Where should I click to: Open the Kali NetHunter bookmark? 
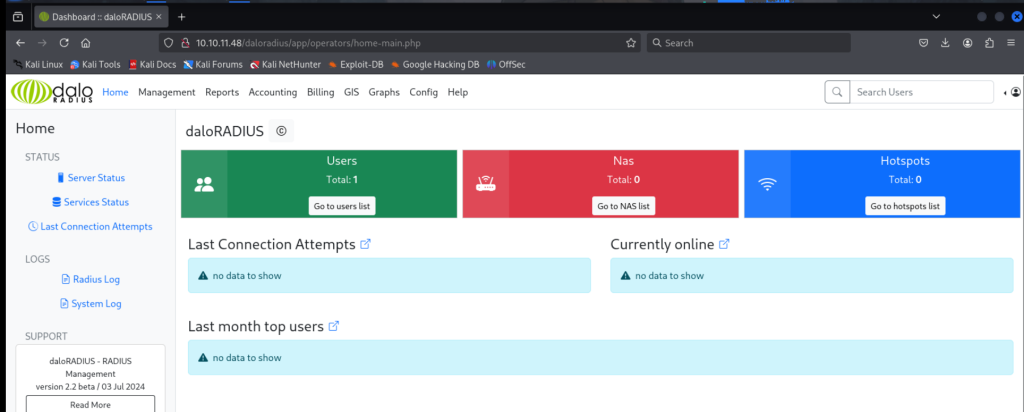(x=286, y=65)
